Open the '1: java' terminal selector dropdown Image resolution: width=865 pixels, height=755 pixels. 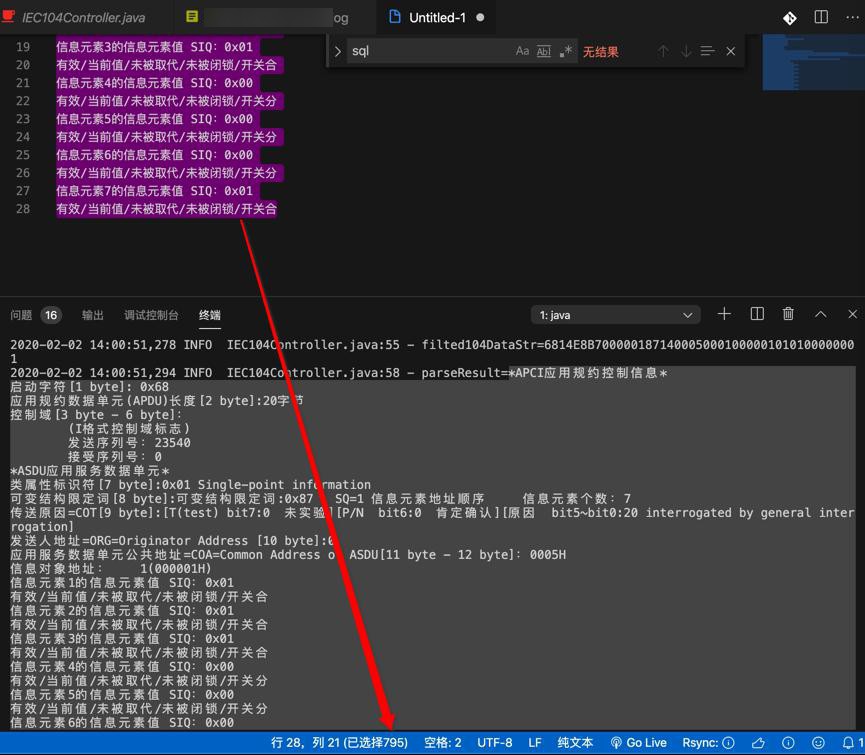click(x=616, y=315)
